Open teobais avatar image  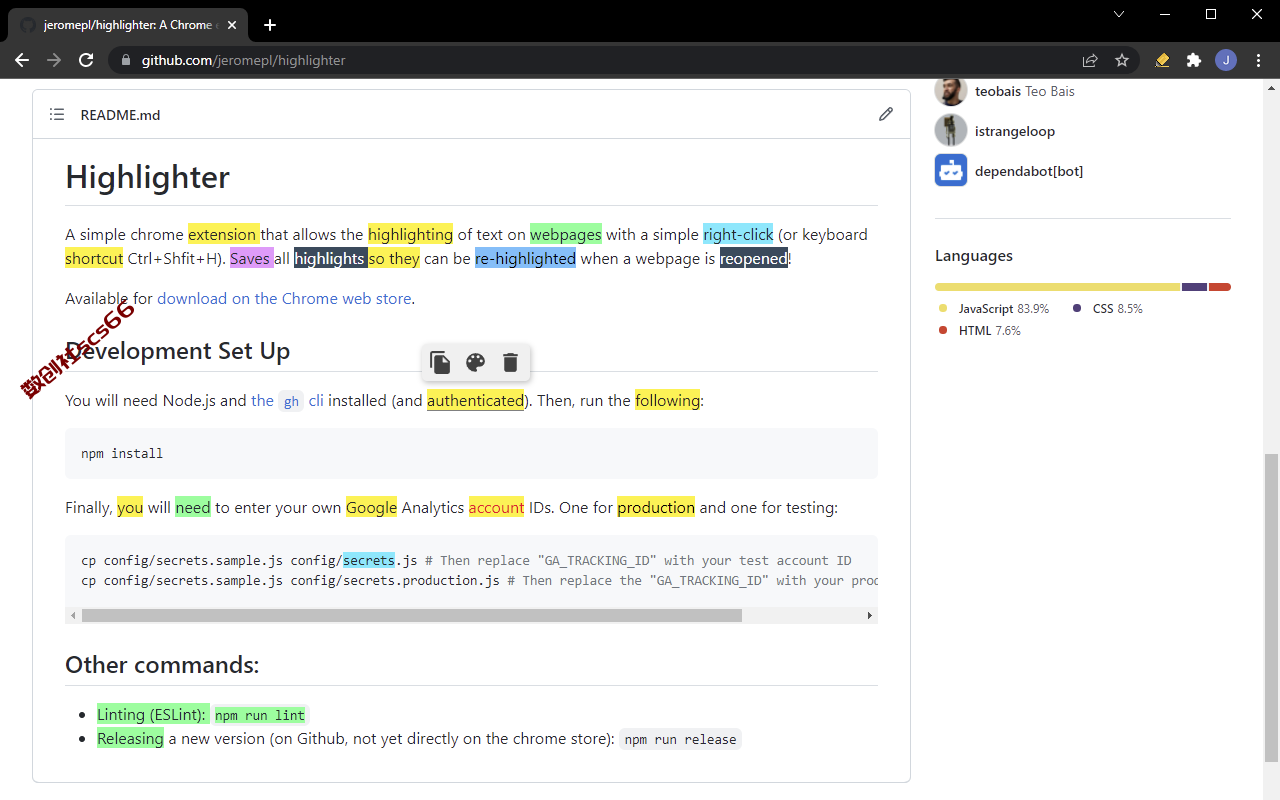pyautogui.click(x=951, y=90)
